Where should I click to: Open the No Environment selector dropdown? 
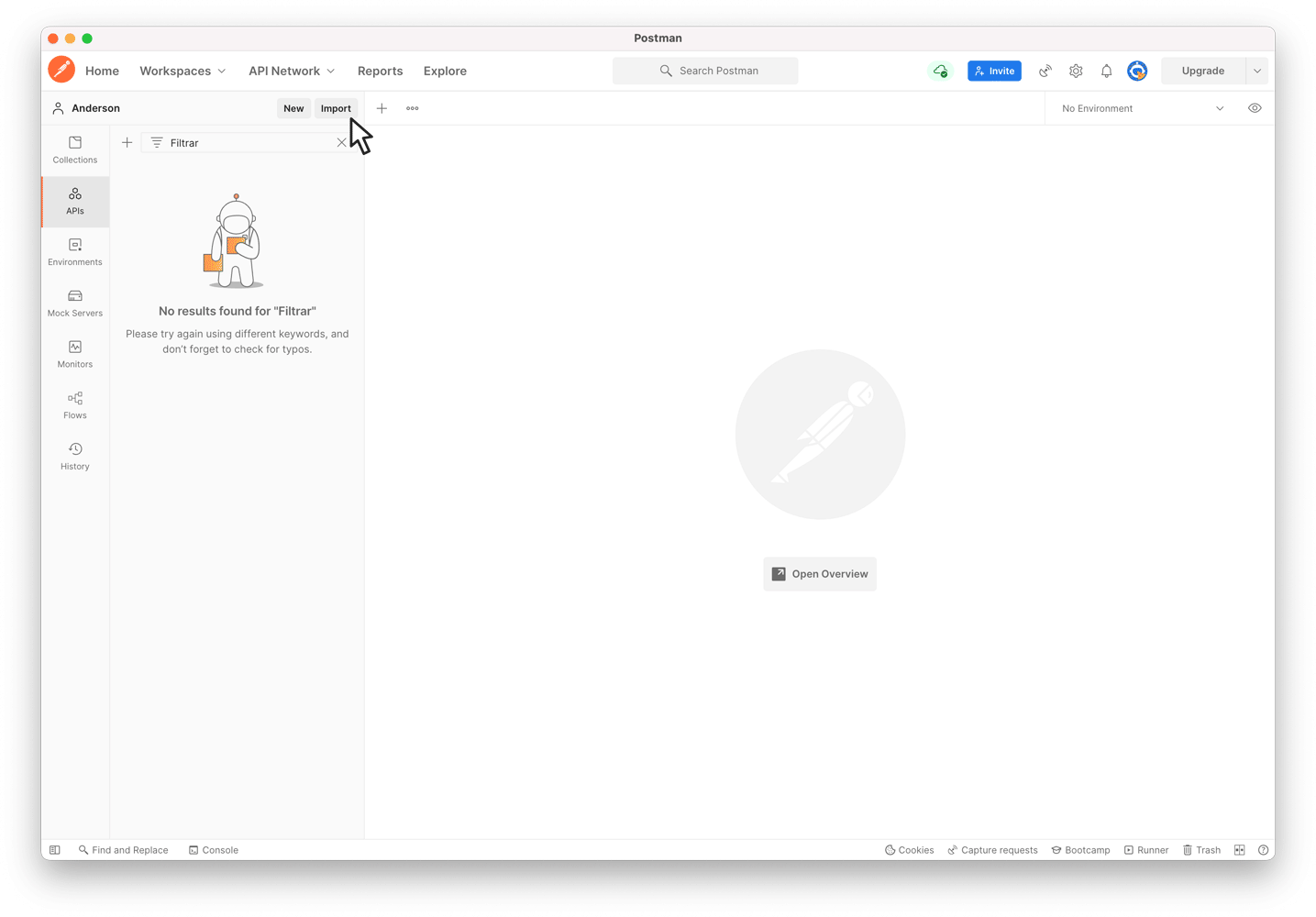(x=1142, y=108)
